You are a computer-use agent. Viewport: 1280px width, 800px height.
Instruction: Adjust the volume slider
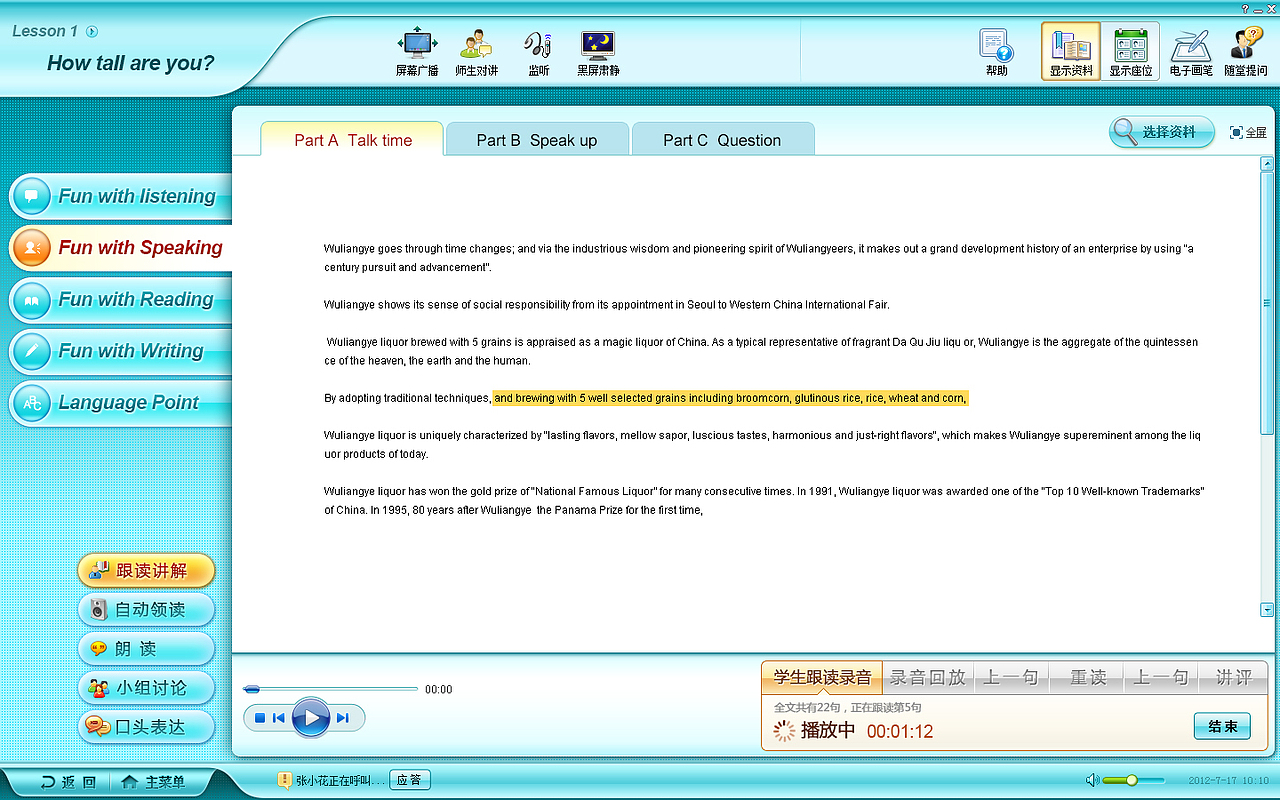point(1134,780)
